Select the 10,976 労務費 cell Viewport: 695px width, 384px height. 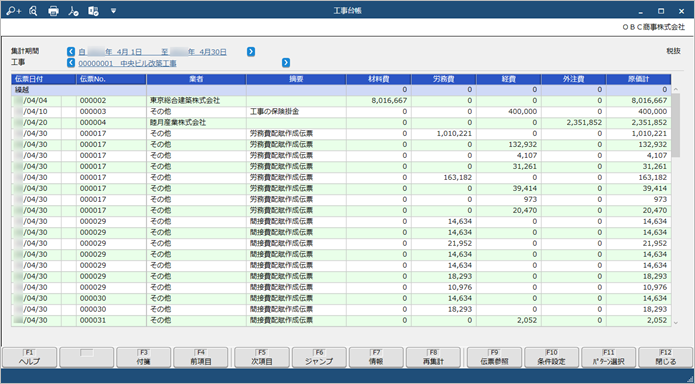(444, 287)
